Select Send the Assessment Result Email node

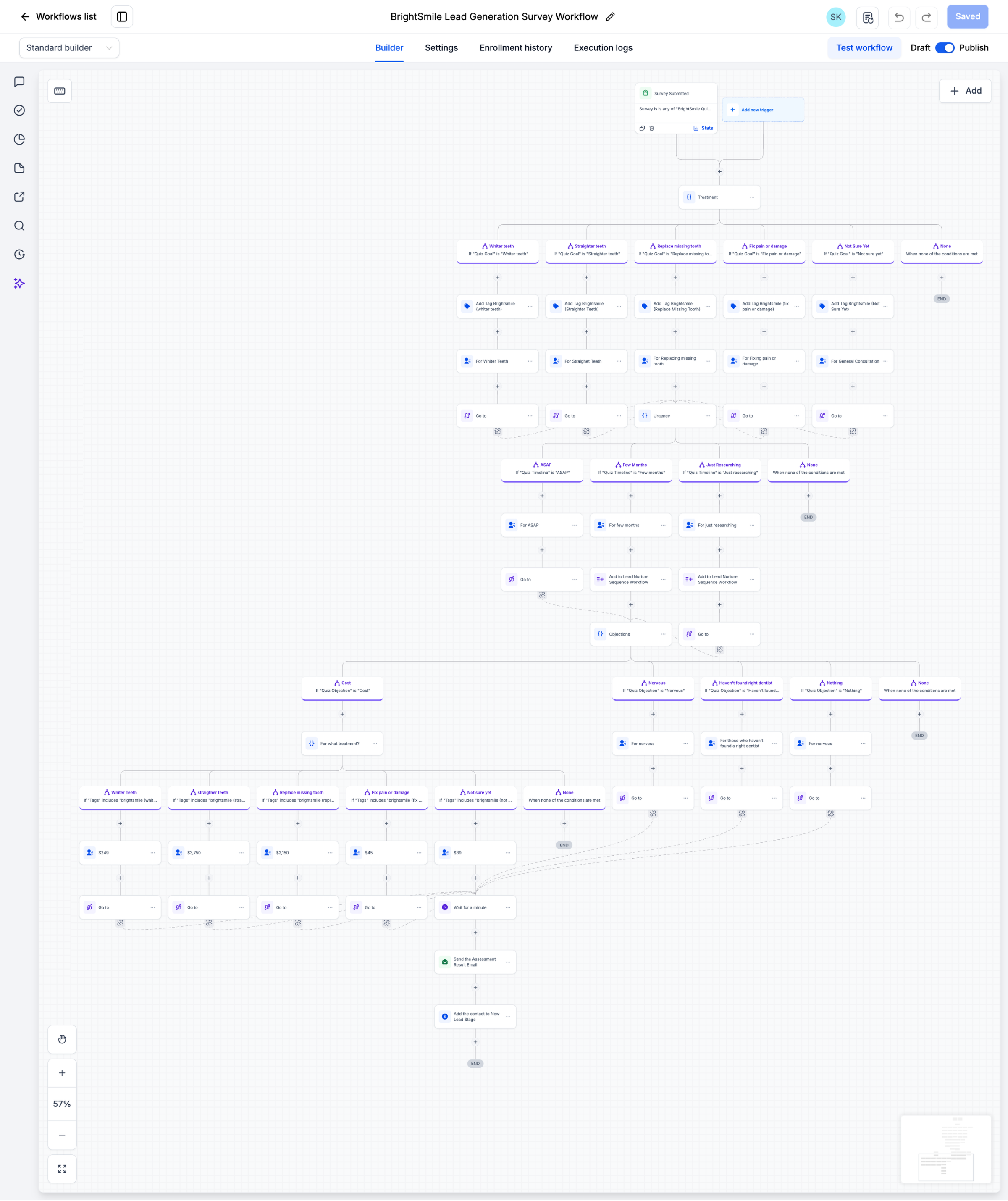(475, 962)
